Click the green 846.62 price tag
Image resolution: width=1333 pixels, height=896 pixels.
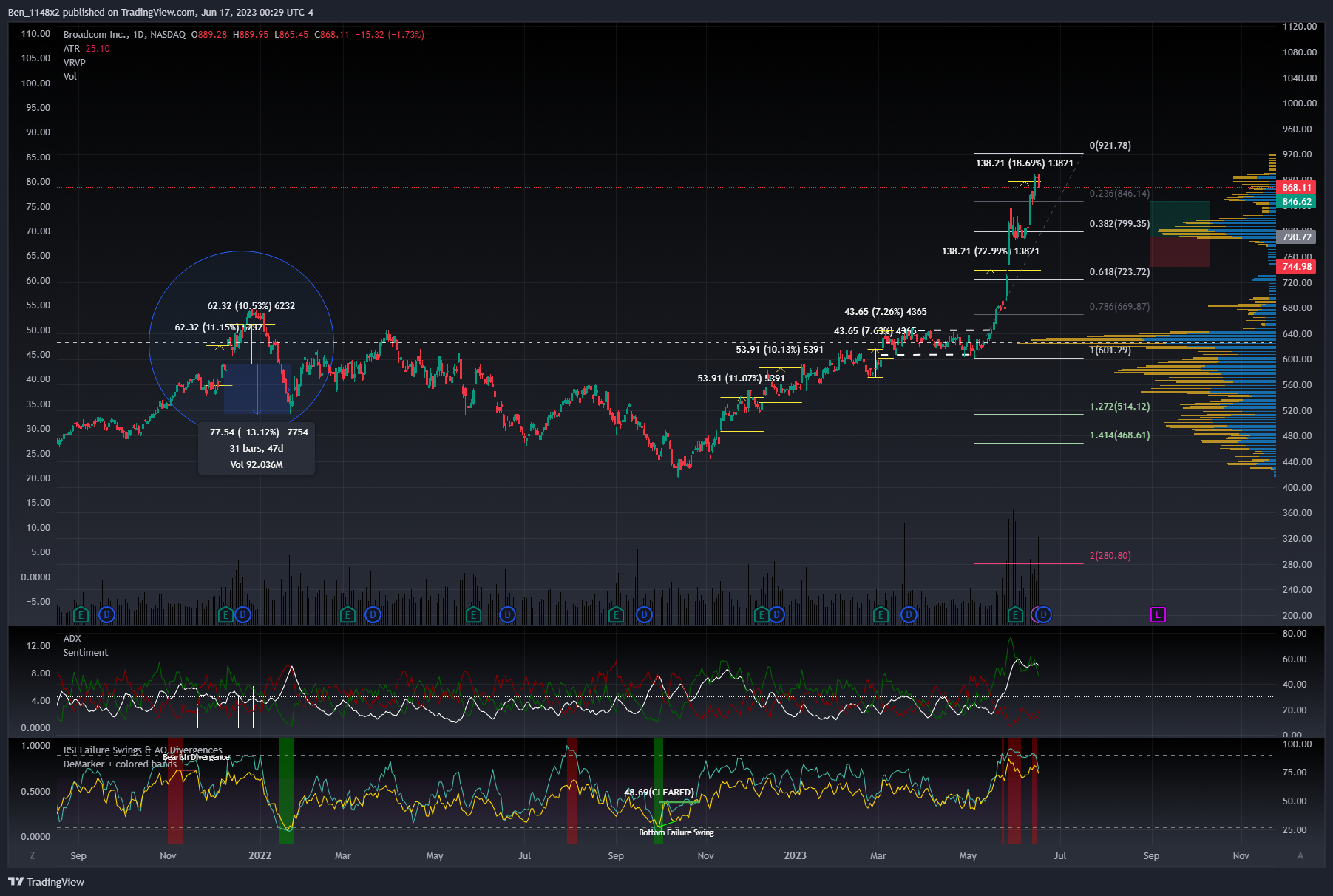tap(1297, 202)
